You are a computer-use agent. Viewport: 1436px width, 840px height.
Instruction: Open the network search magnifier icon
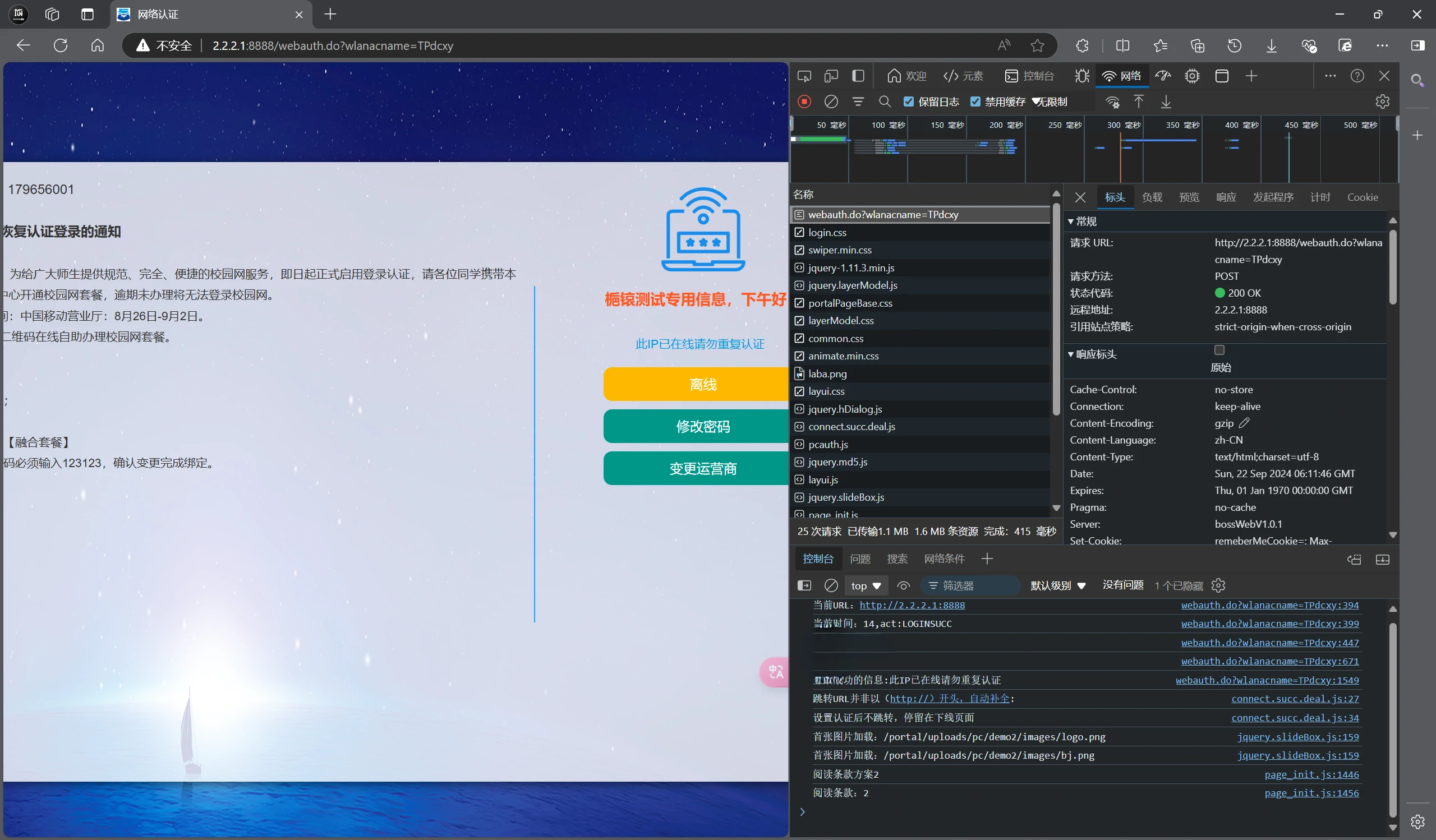[x=885, y=101]
